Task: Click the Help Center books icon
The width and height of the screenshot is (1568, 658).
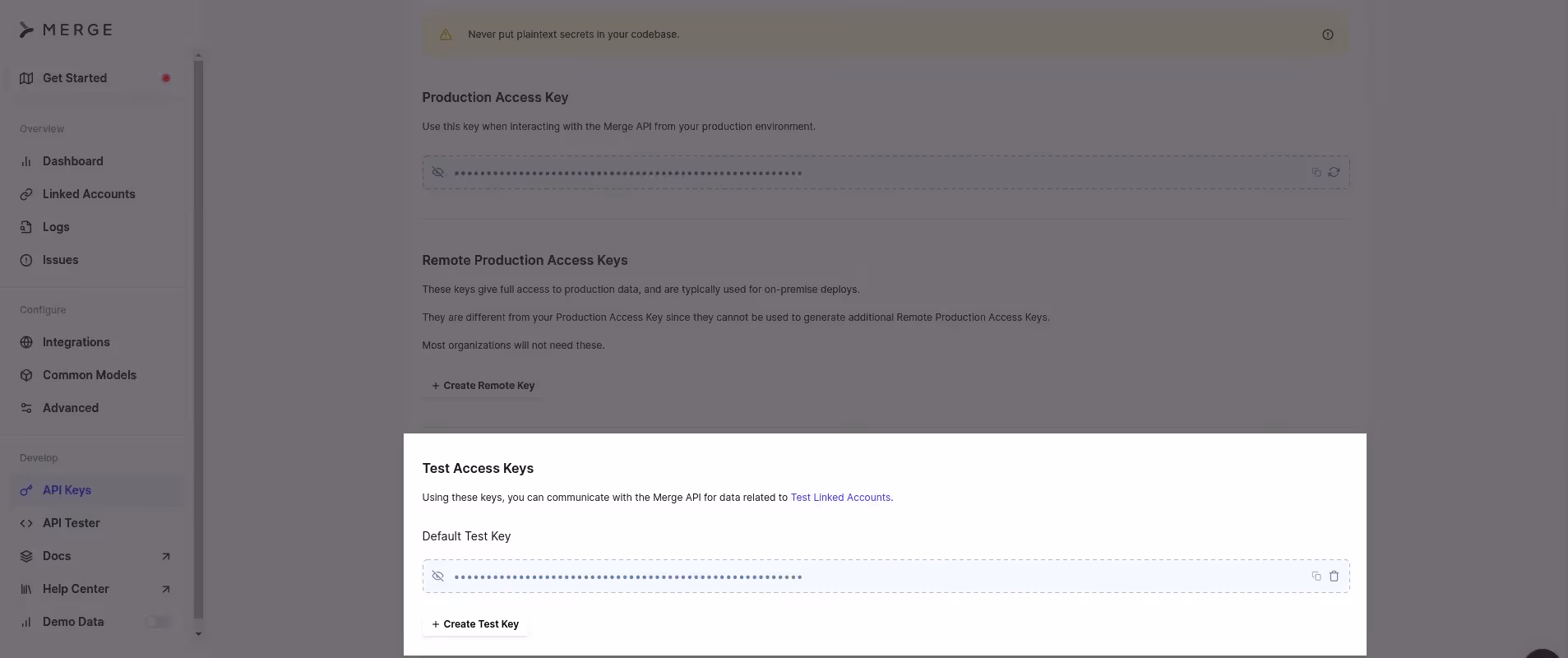Action: (26, 589)
